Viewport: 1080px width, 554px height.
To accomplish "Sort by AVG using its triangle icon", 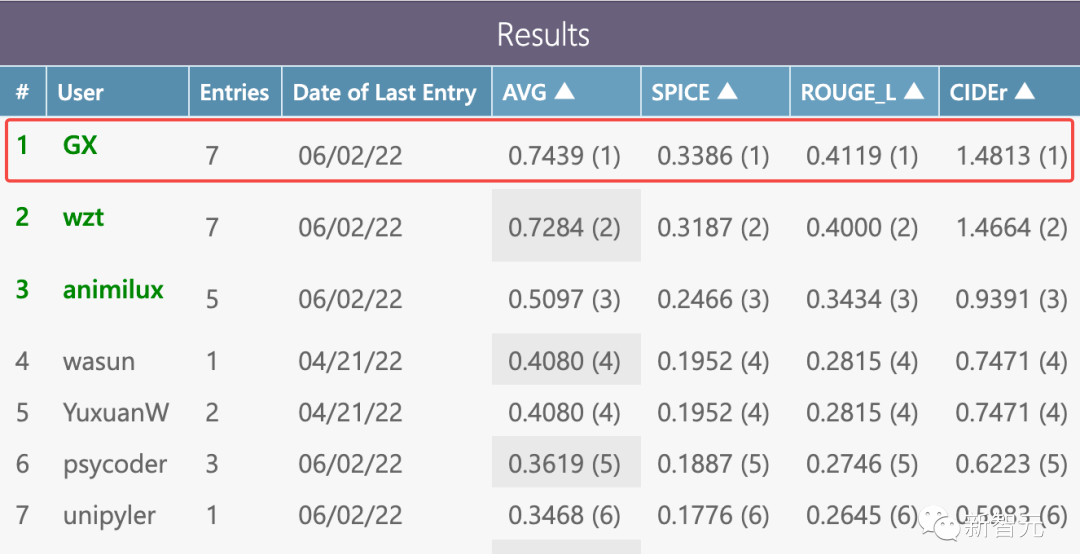I will [x=565, y=92].
